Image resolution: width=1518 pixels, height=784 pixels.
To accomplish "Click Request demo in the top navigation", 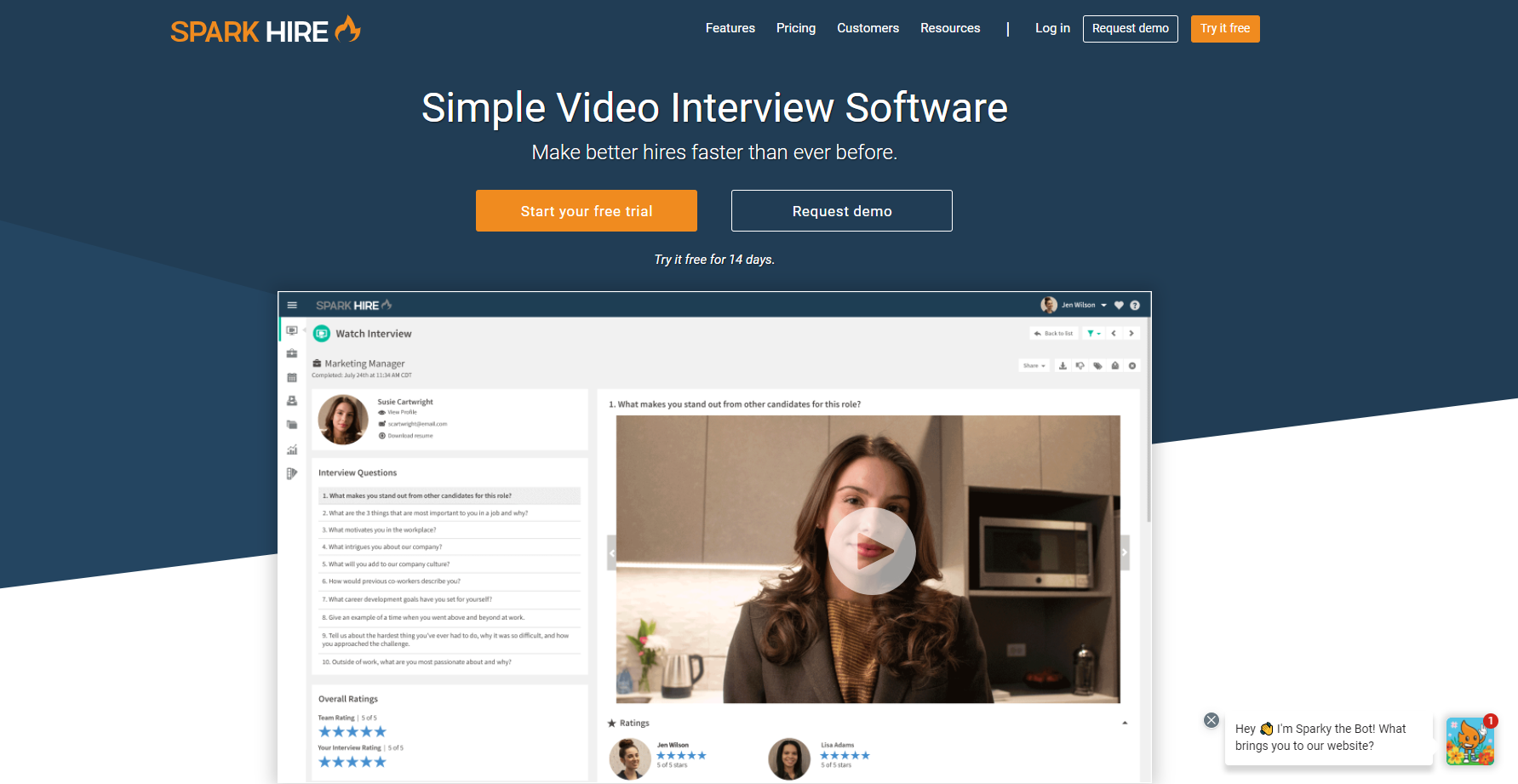I will click(x=1131, y=29).
